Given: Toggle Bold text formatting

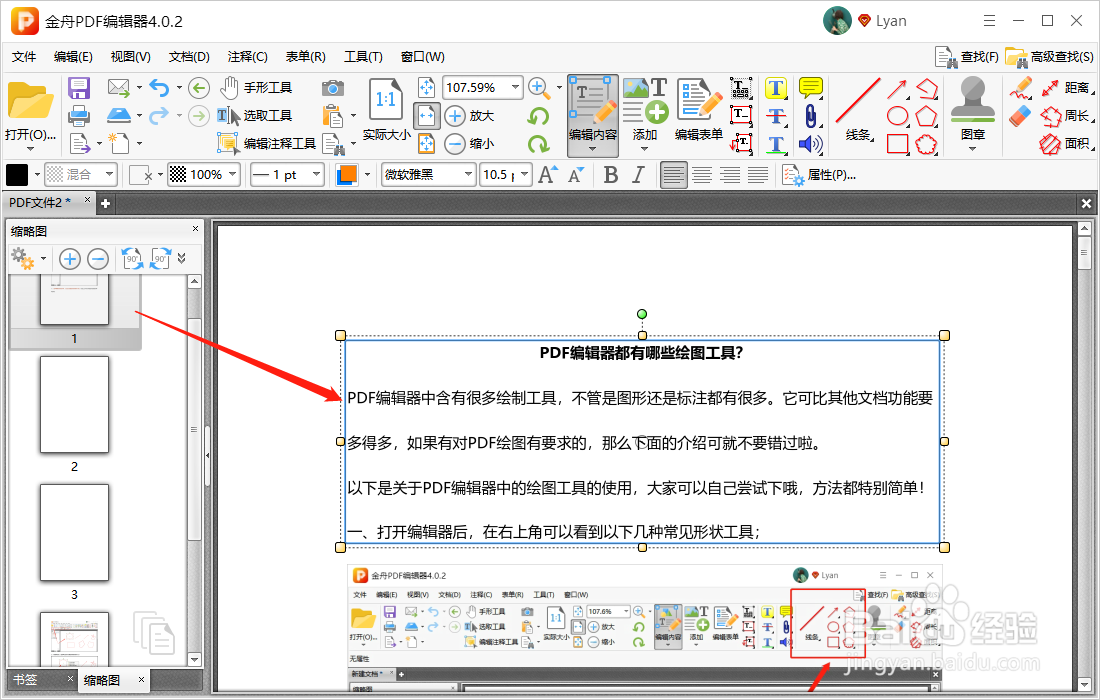Looking at the screenshot, I should [x=610, y=175].
